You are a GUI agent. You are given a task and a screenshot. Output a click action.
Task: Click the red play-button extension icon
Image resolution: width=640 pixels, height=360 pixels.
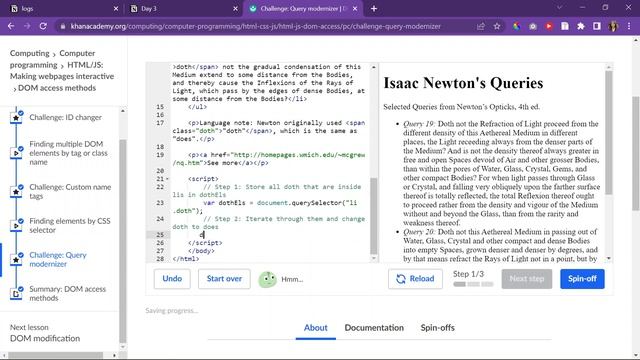click(x=549, y=26)
